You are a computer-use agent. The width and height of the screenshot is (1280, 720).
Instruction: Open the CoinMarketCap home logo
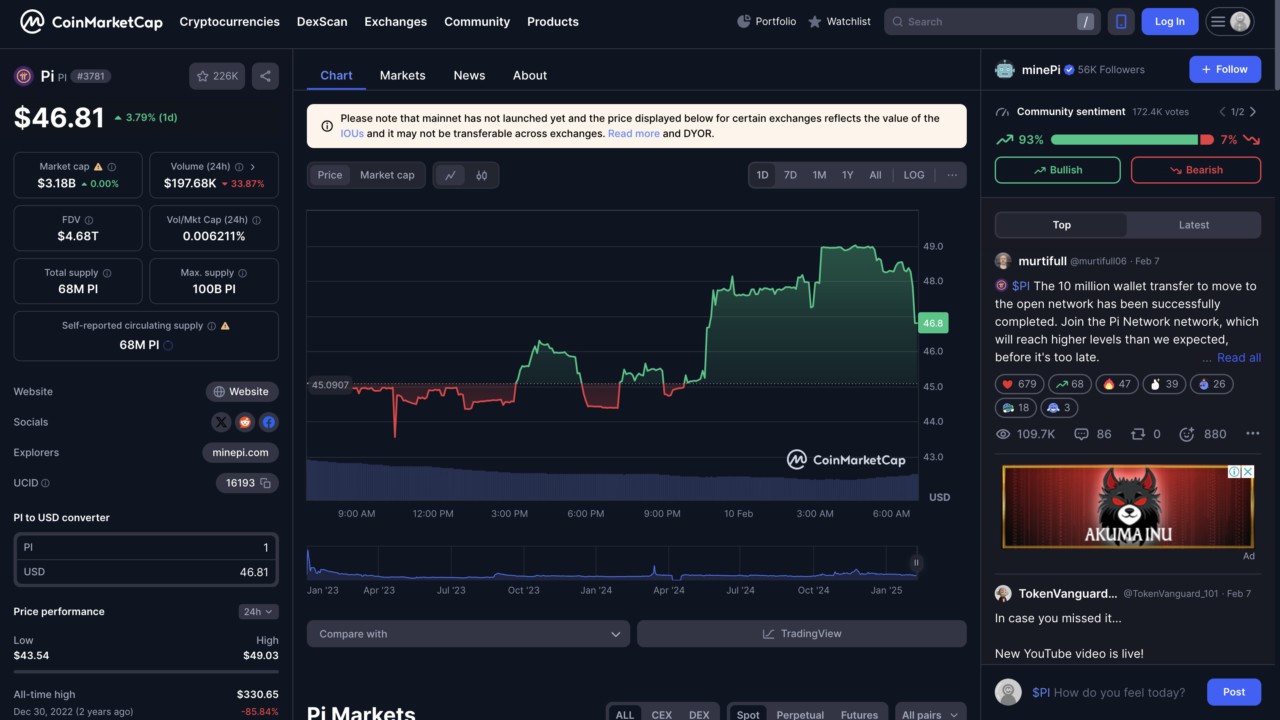[x=91, y=21]
